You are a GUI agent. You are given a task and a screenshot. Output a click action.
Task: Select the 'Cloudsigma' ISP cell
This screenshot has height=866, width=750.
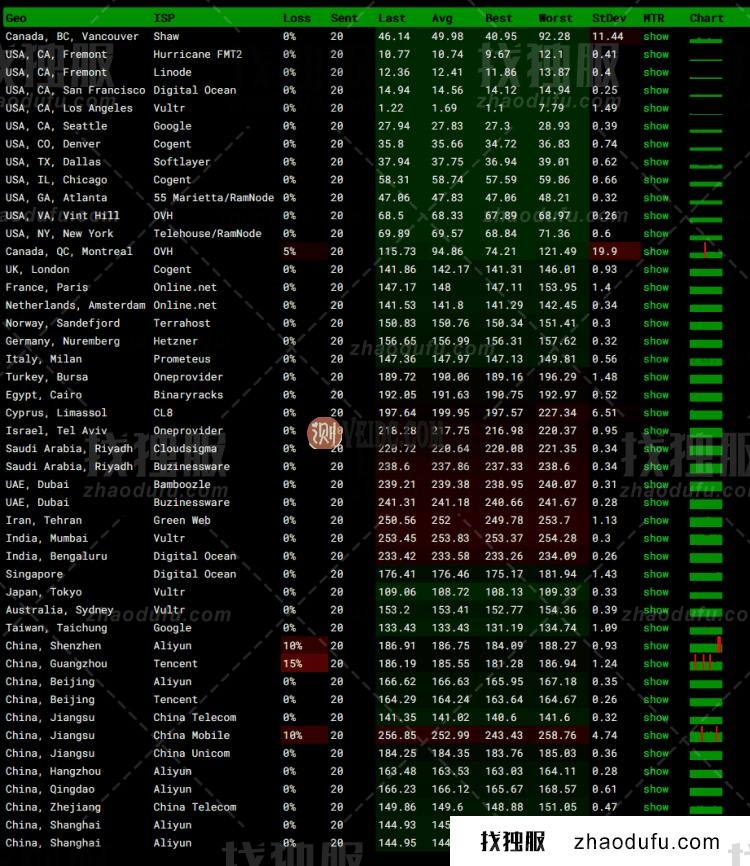(x=185, y=448)
